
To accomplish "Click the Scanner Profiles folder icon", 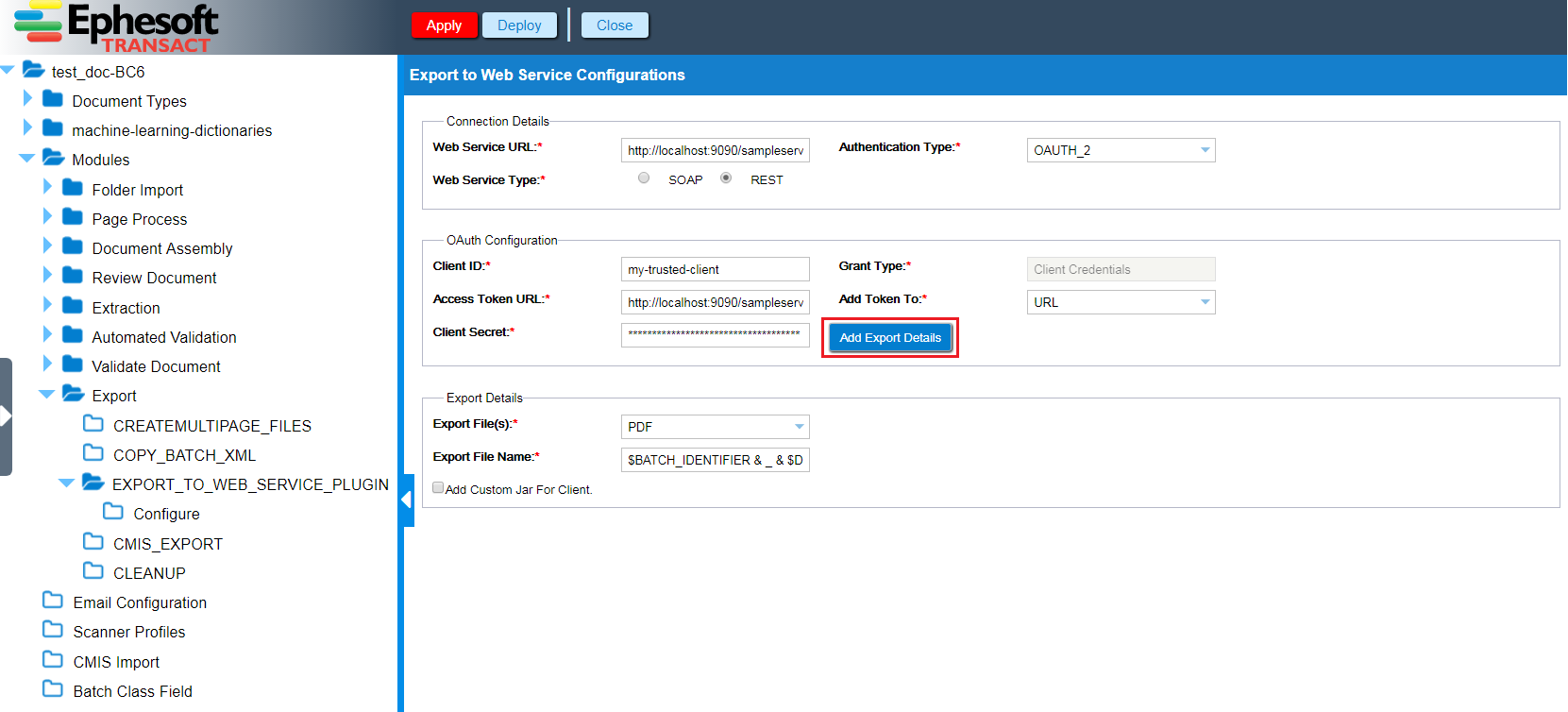I will (53, 630).
